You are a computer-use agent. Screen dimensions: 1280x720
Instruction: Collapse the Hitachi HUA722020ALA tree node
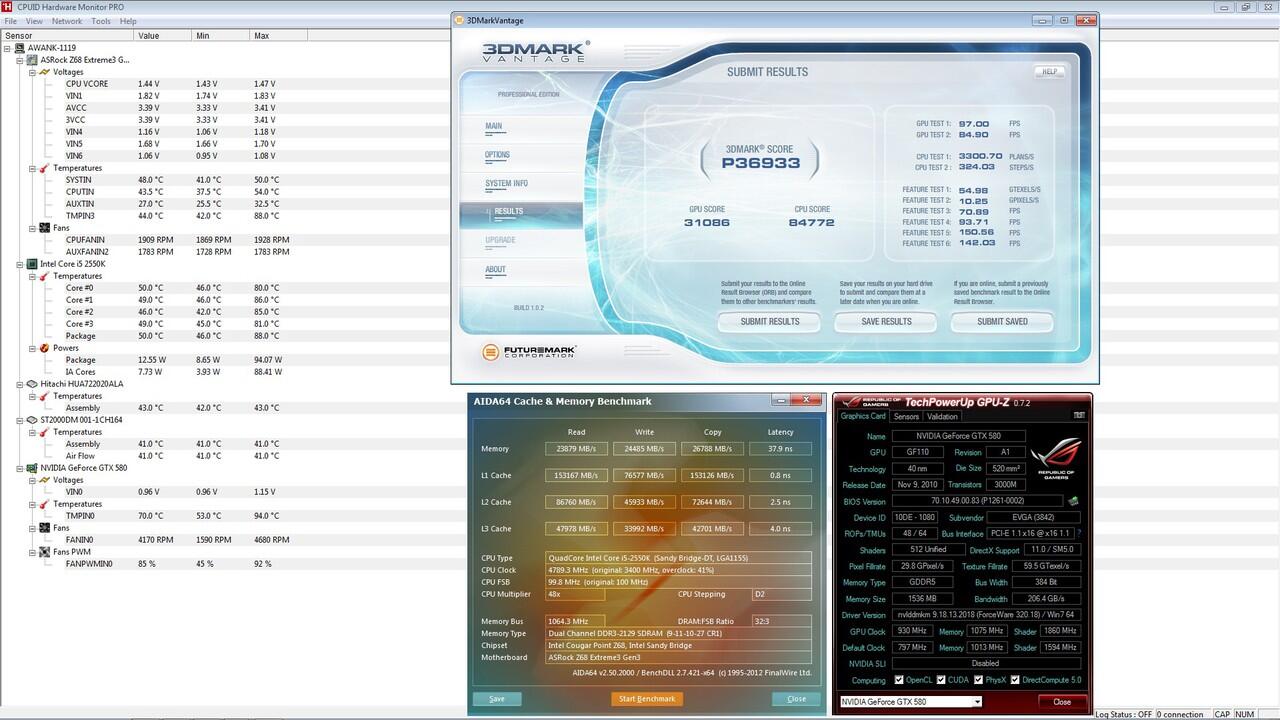click(x=20, y=384)
